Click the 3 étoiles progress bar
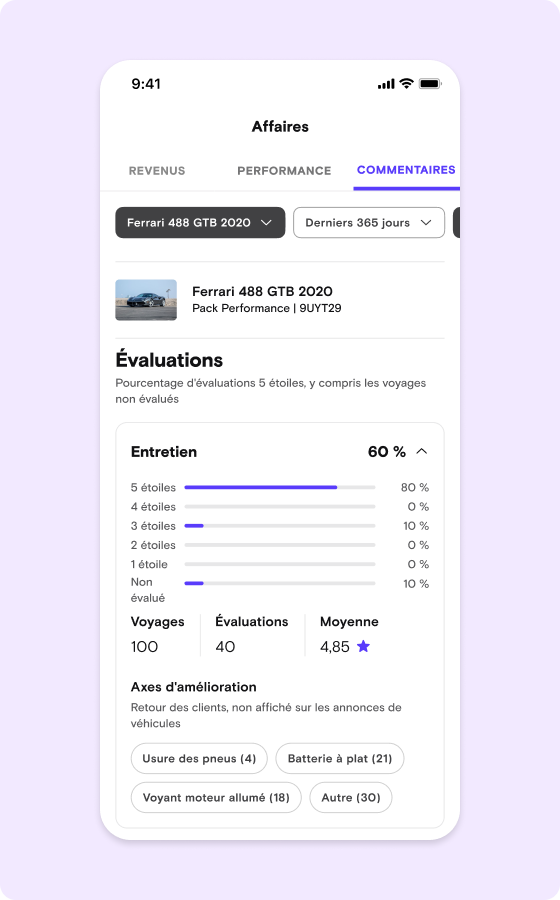This screenshot has height=900, width=560. (280, 526)
